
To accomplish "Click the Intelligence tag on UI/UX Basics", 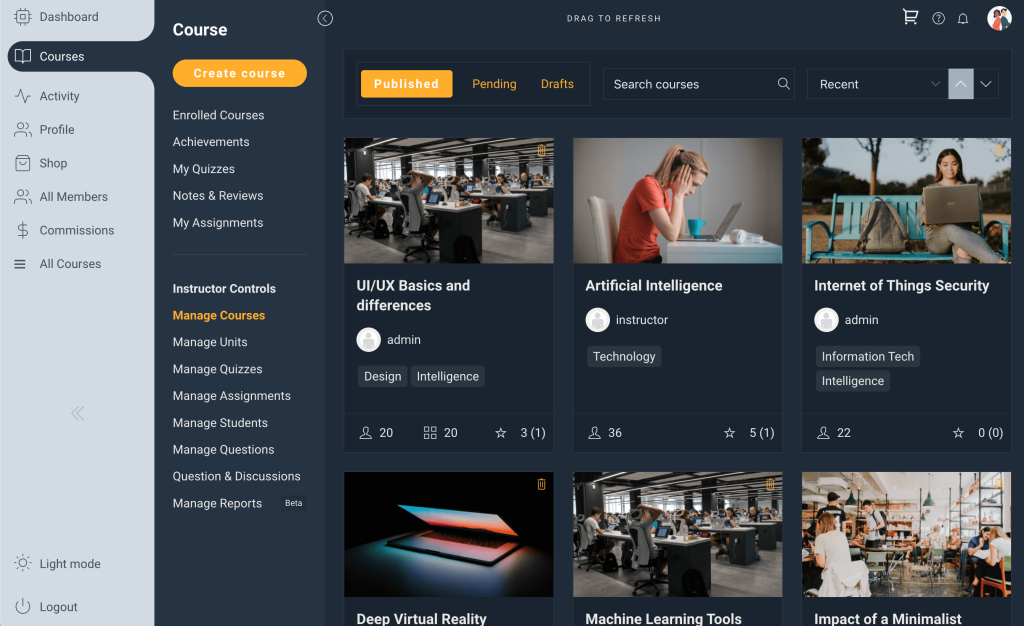I will coord(447,376).
